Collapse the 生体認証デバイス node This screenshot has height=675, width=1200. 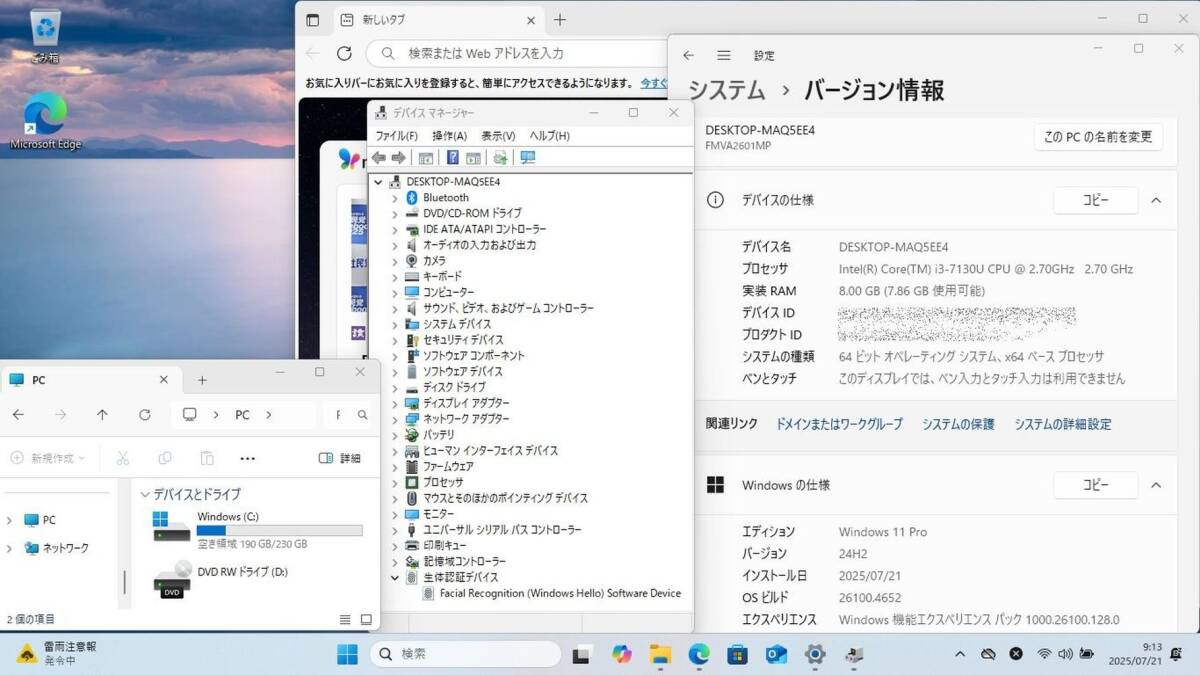(x=394, y=577)
